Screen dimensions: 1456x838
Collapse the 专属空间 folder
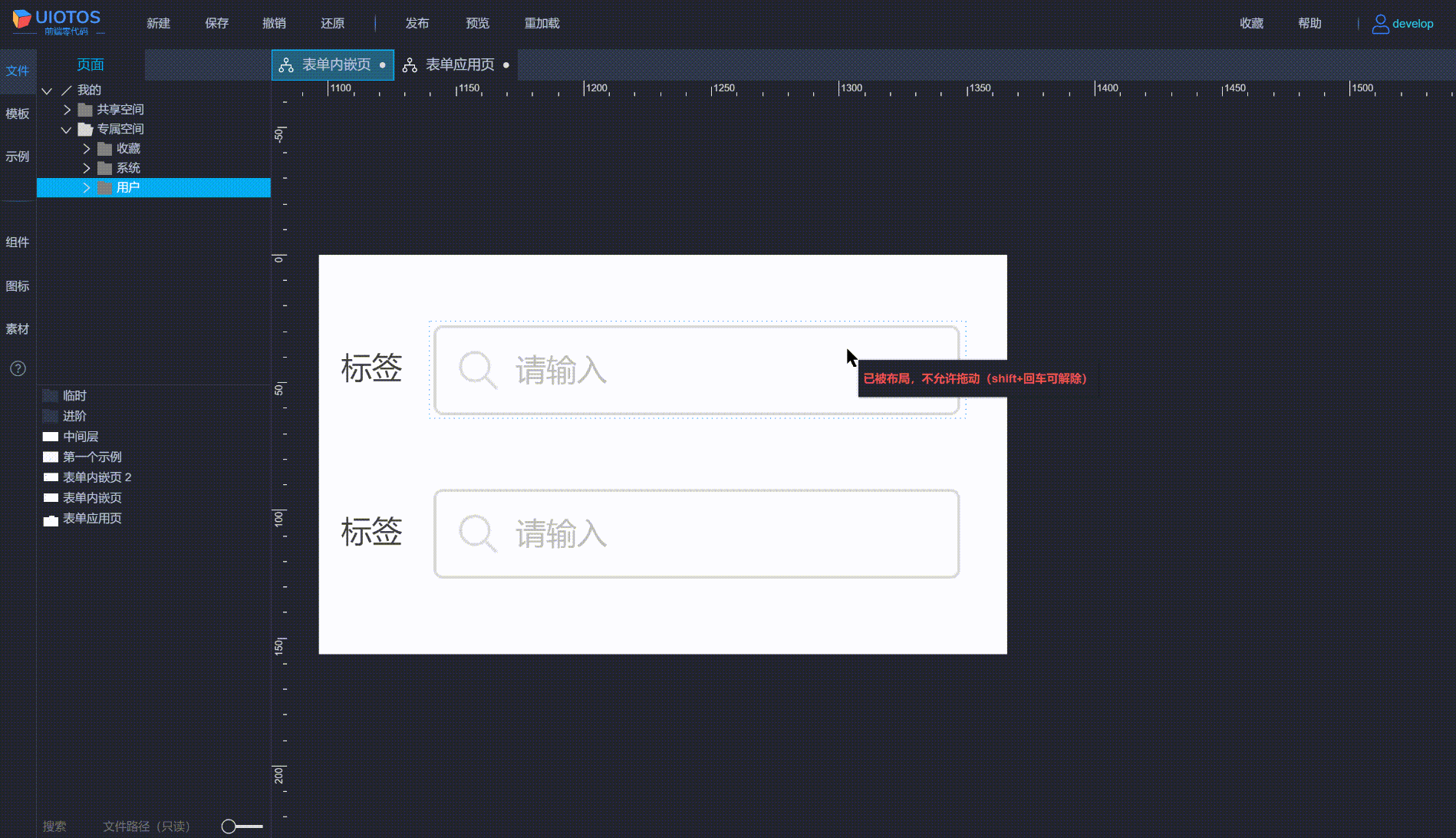click(x=65, y=129)
